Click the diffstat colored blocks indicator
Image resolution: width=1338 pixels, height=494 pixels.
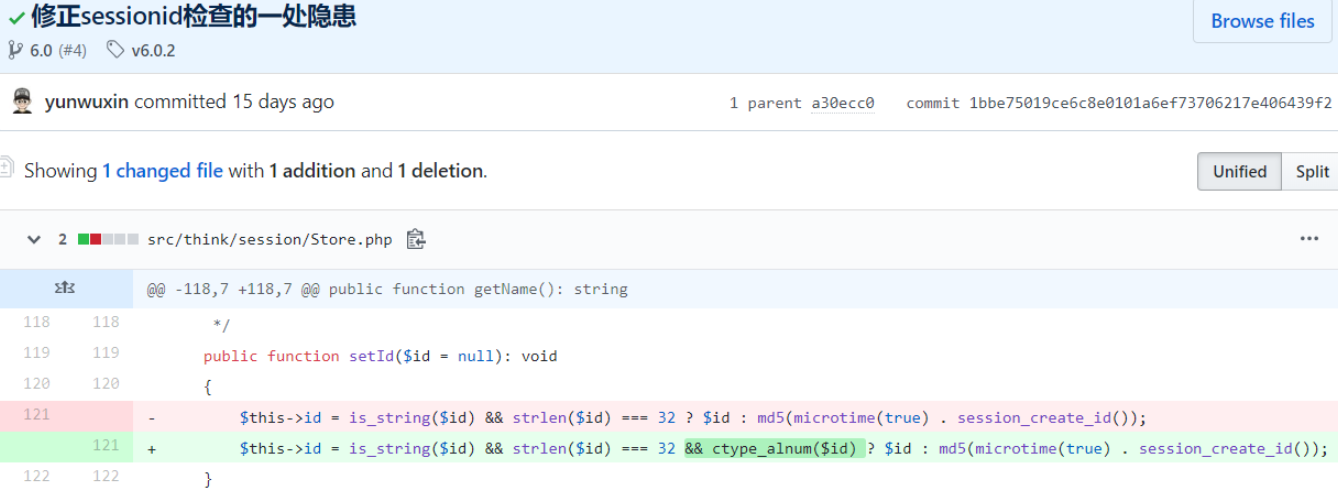click(x=108, y=239)
